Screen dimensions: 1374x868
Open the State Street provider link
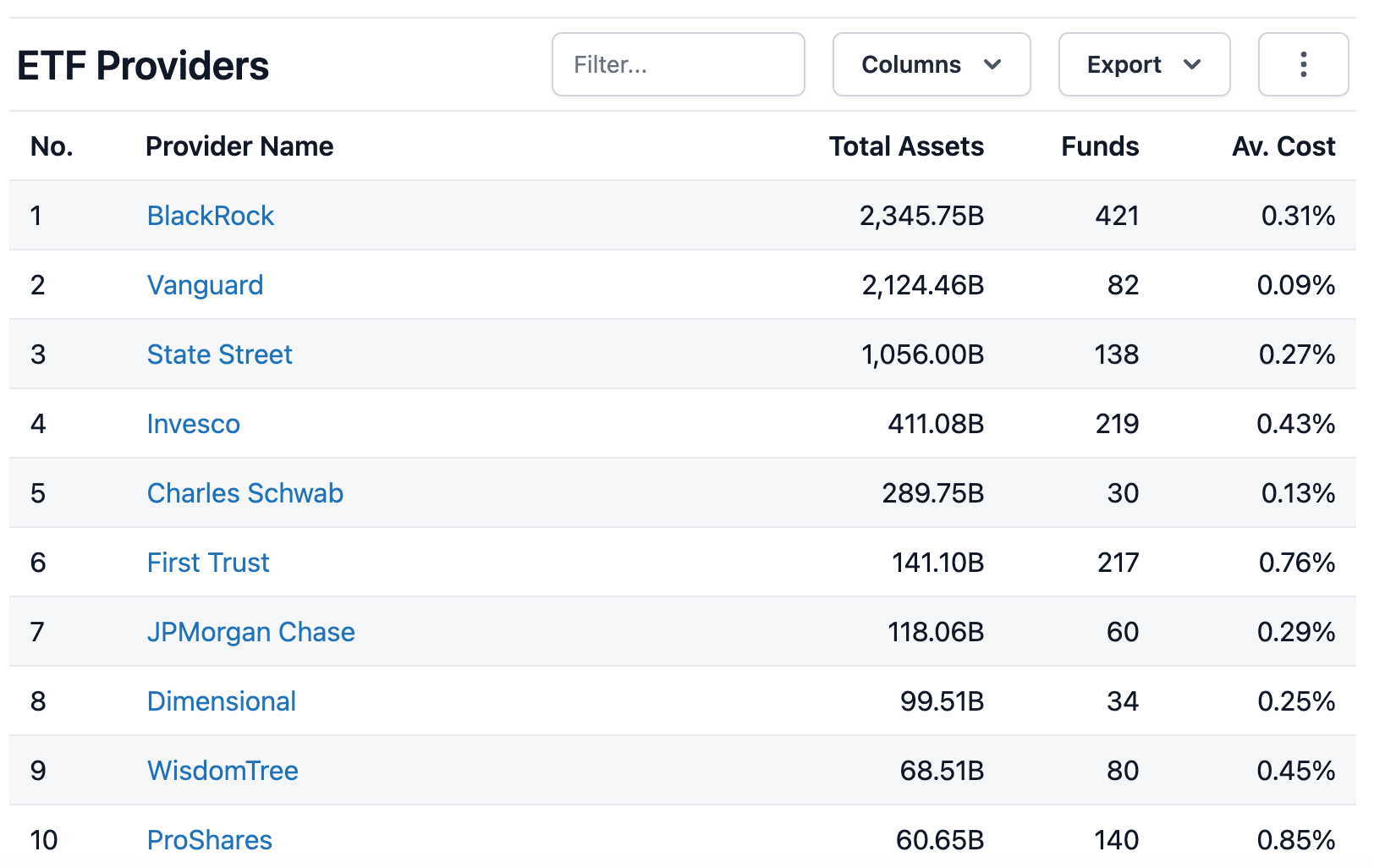coord(219,354)
